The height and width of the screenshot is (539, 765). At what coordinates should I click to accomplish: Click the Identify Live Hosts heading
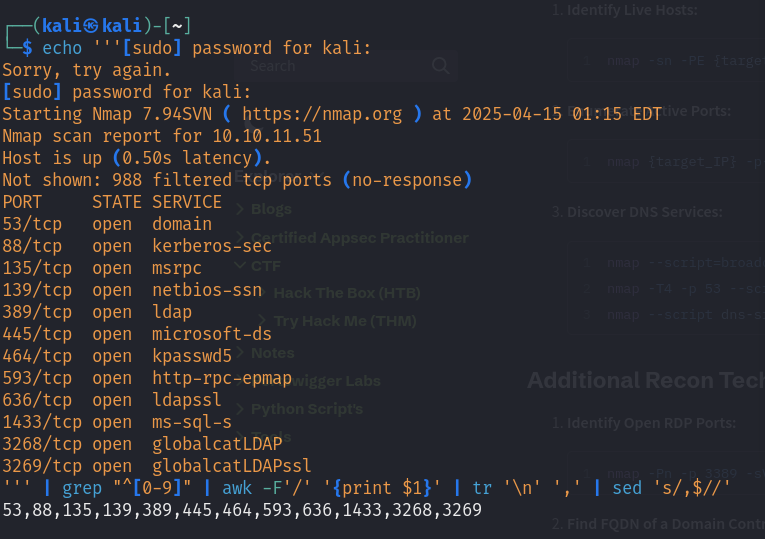[x=624, y=10]
